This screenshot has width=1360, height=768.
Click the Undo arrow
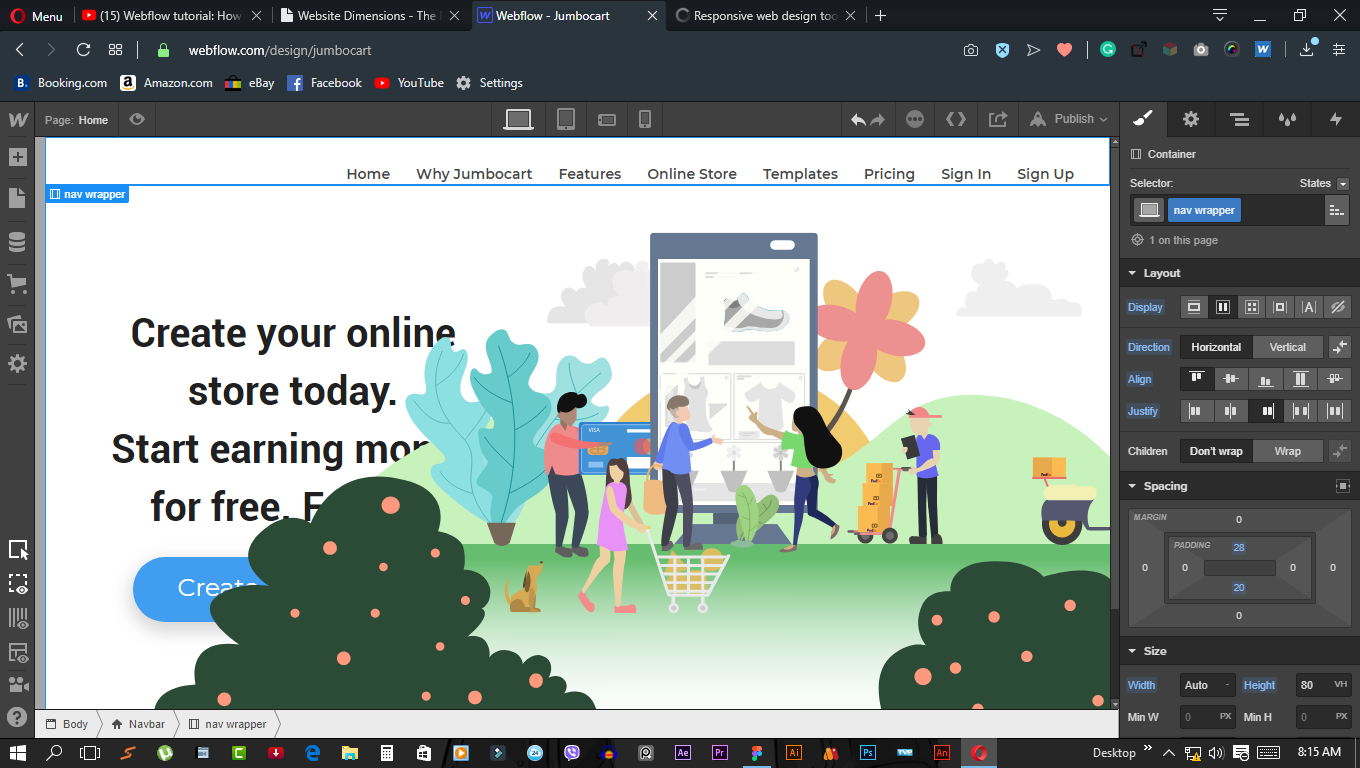coord(858,120)
